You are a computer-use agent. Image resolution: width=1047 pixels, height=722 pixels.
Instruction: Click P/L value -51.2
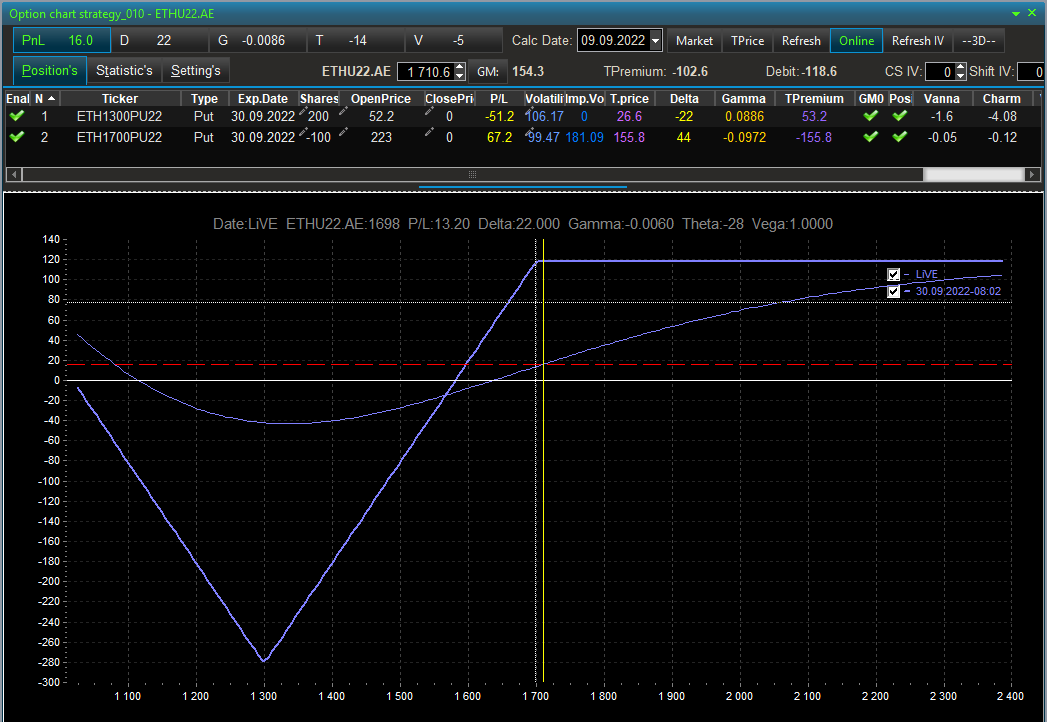499,116
